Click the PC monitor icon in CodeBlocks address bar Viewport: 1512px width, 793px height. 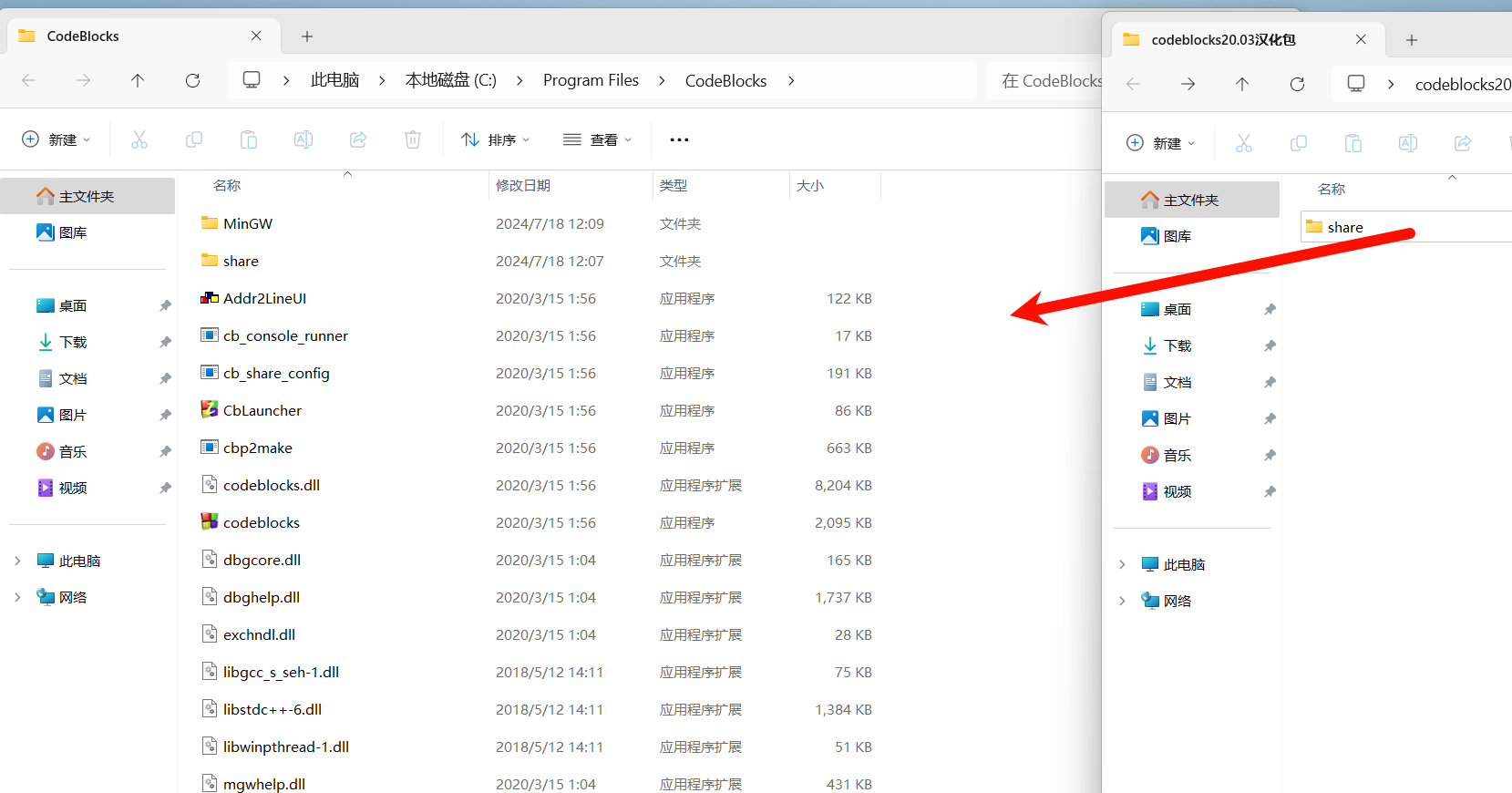[252, 80]
